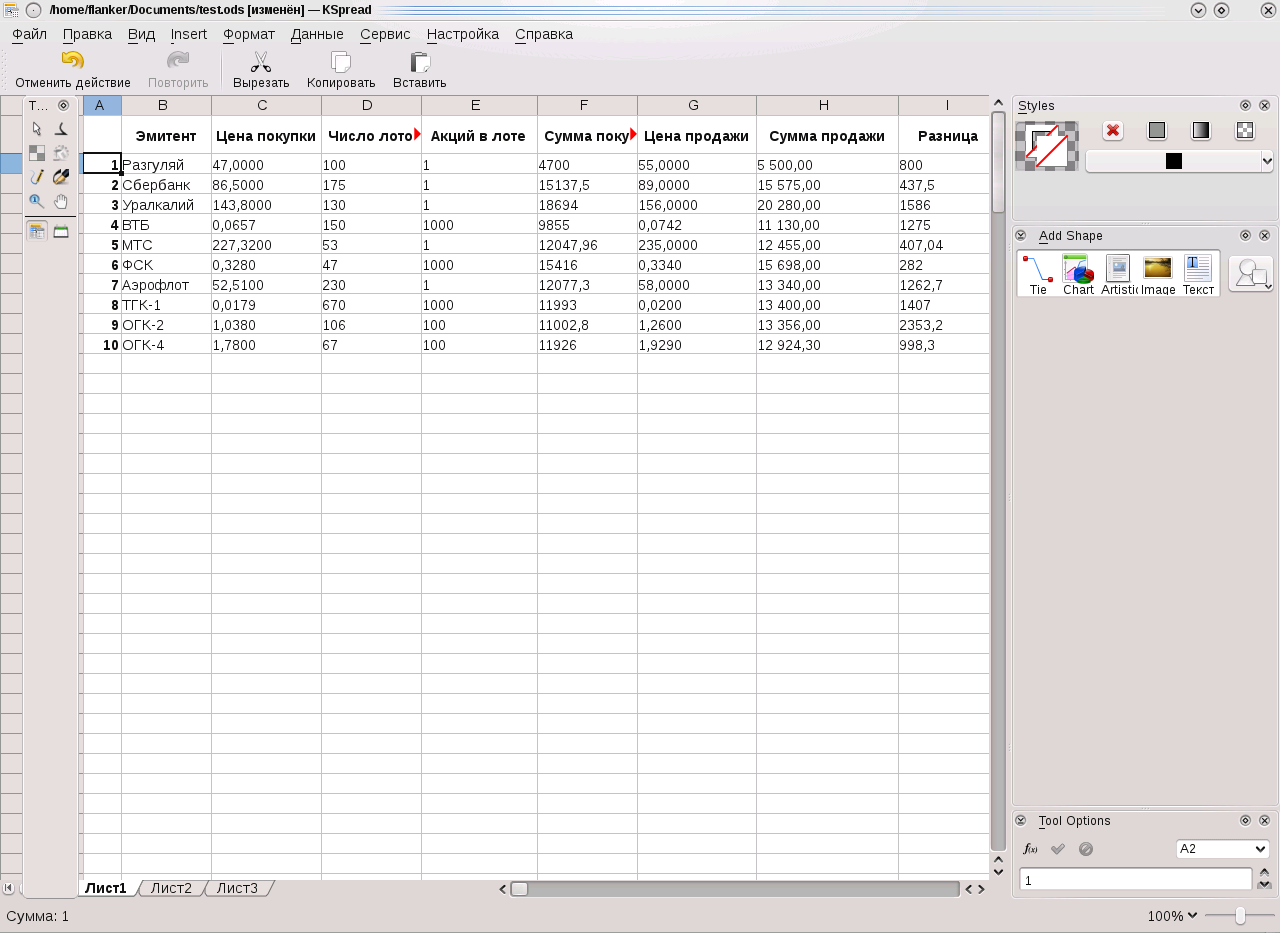The image size is (1280, 933).
Task: Choose the solid fill style button
Action: (1157, 130)
